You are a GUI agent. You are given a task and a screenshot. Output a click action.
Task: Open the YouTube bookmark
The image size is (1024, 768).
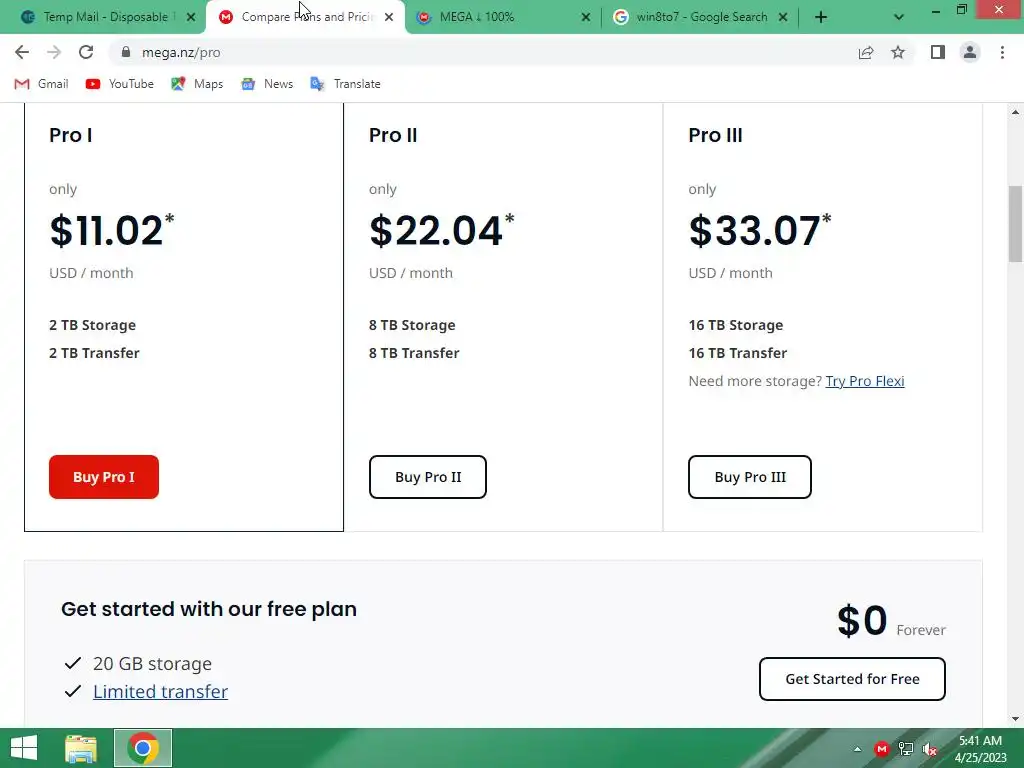120,84
